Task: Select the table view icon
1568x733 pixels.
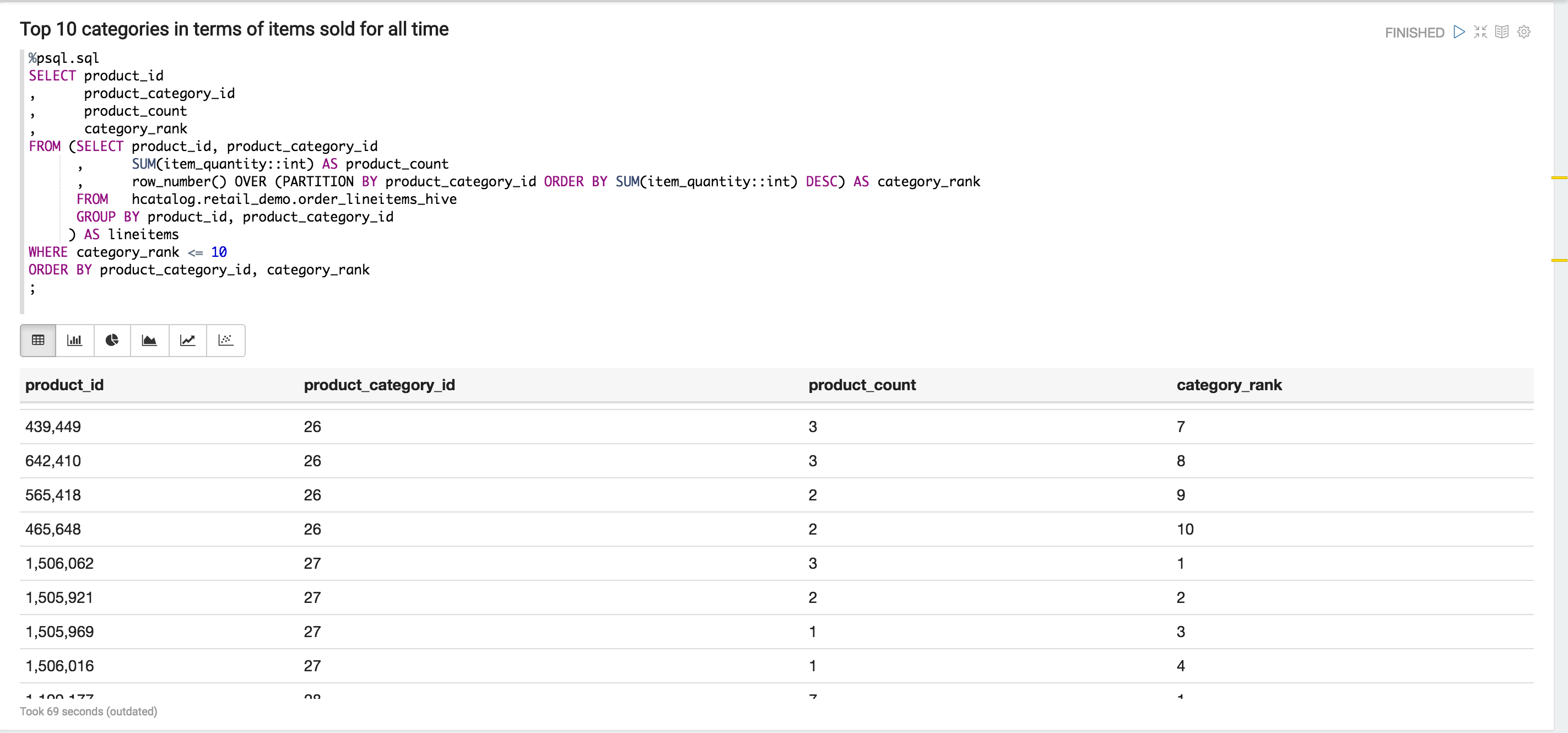Action: [37, 341]
